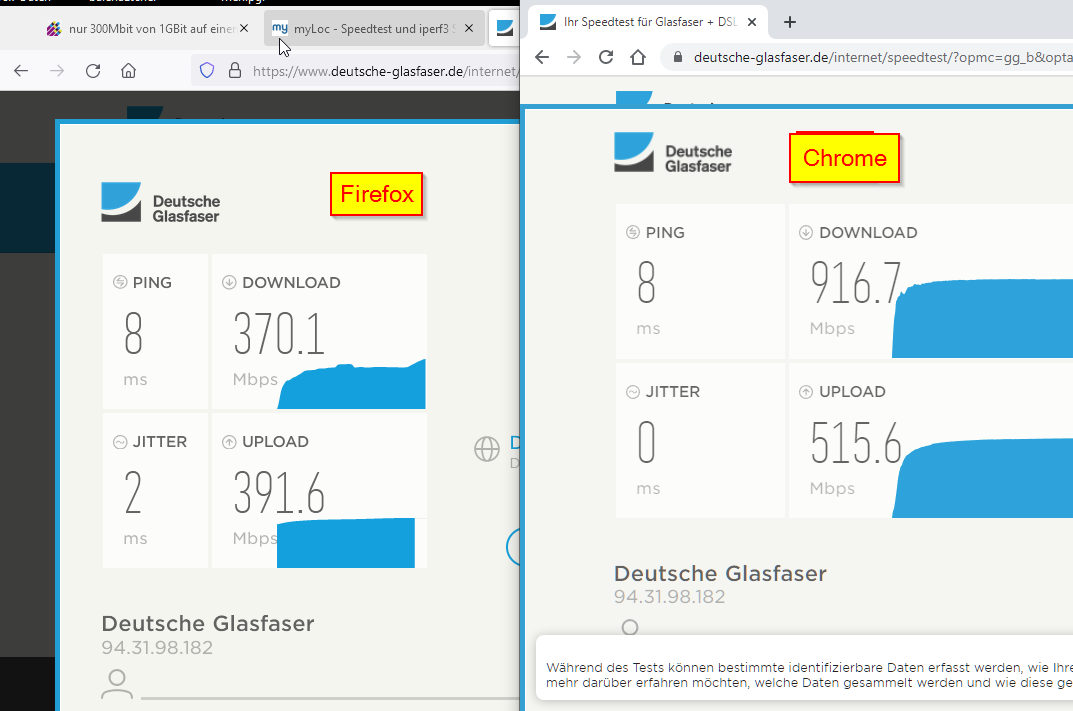Click 370.1 download value in Firefox
The width and height of the screenshot is (1073, 711).
[279, 333]
